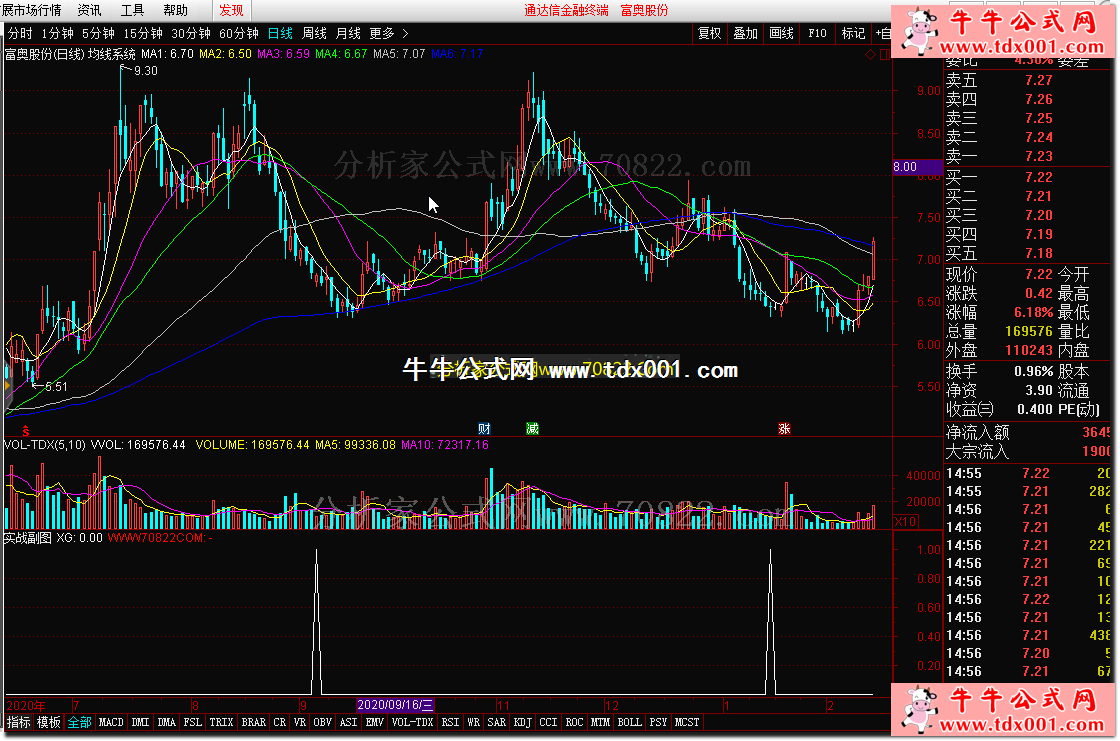Click the red 涨 event marker
This screenshot has height=741, width=1120.
(784, 429)
